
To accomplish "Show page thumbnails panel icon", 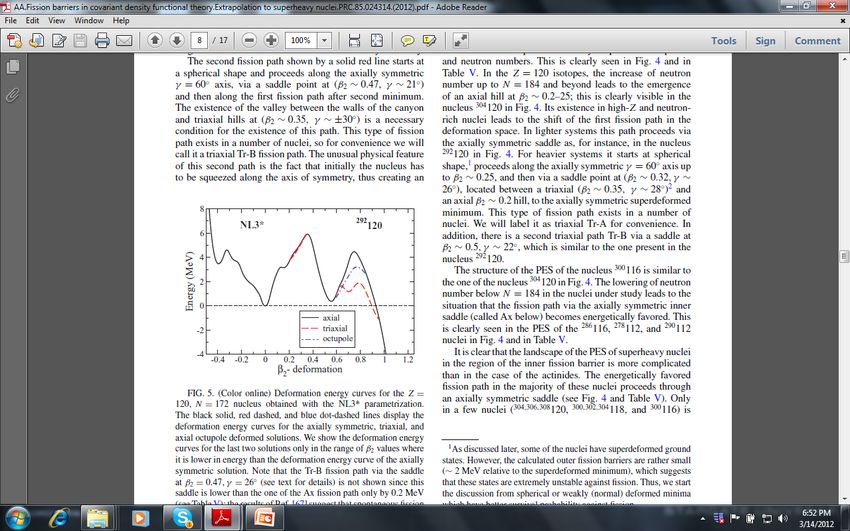I will click(x=12, y=67).
